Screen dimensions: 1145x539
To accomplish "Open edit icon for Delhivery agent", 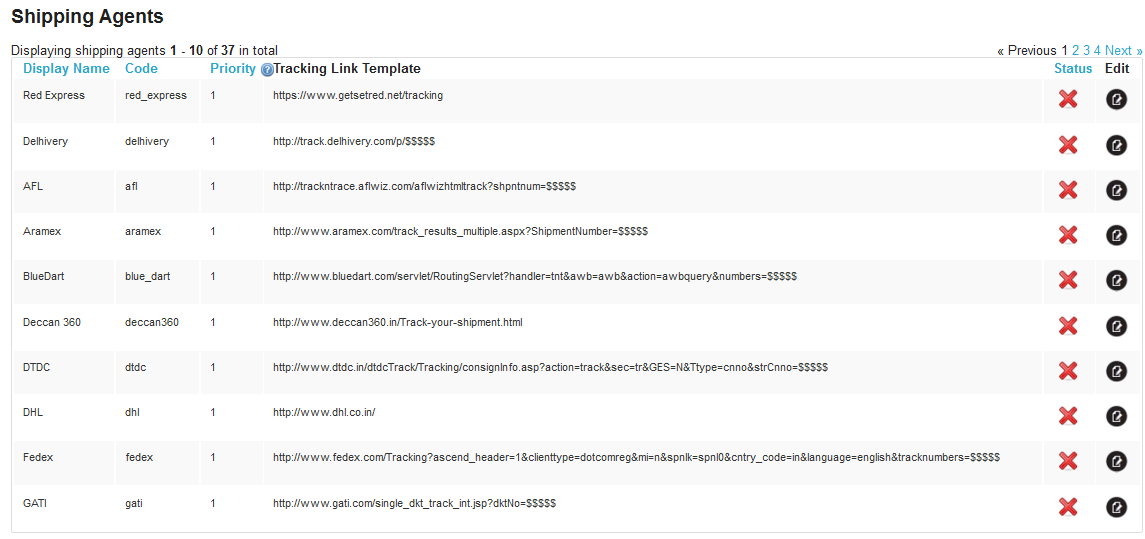I will click(1116, 145).
